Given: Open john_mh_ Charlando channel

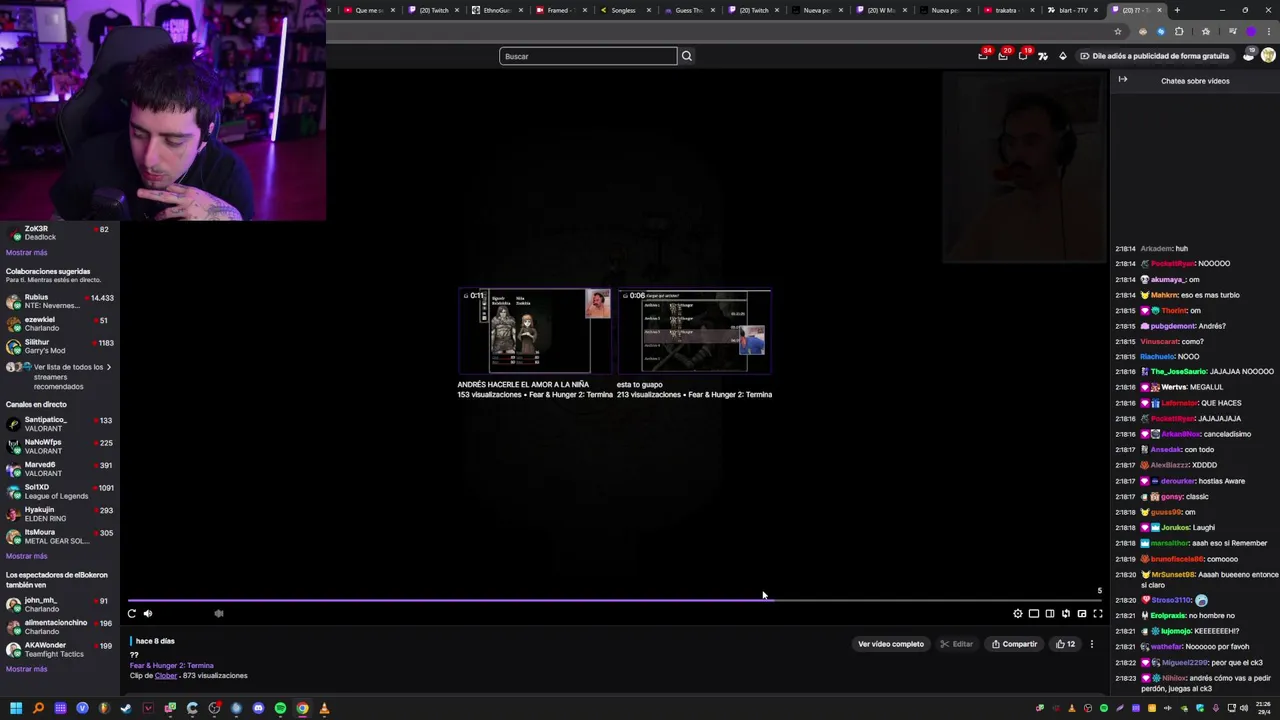Looking at the screenshot, I should point(60,605).
